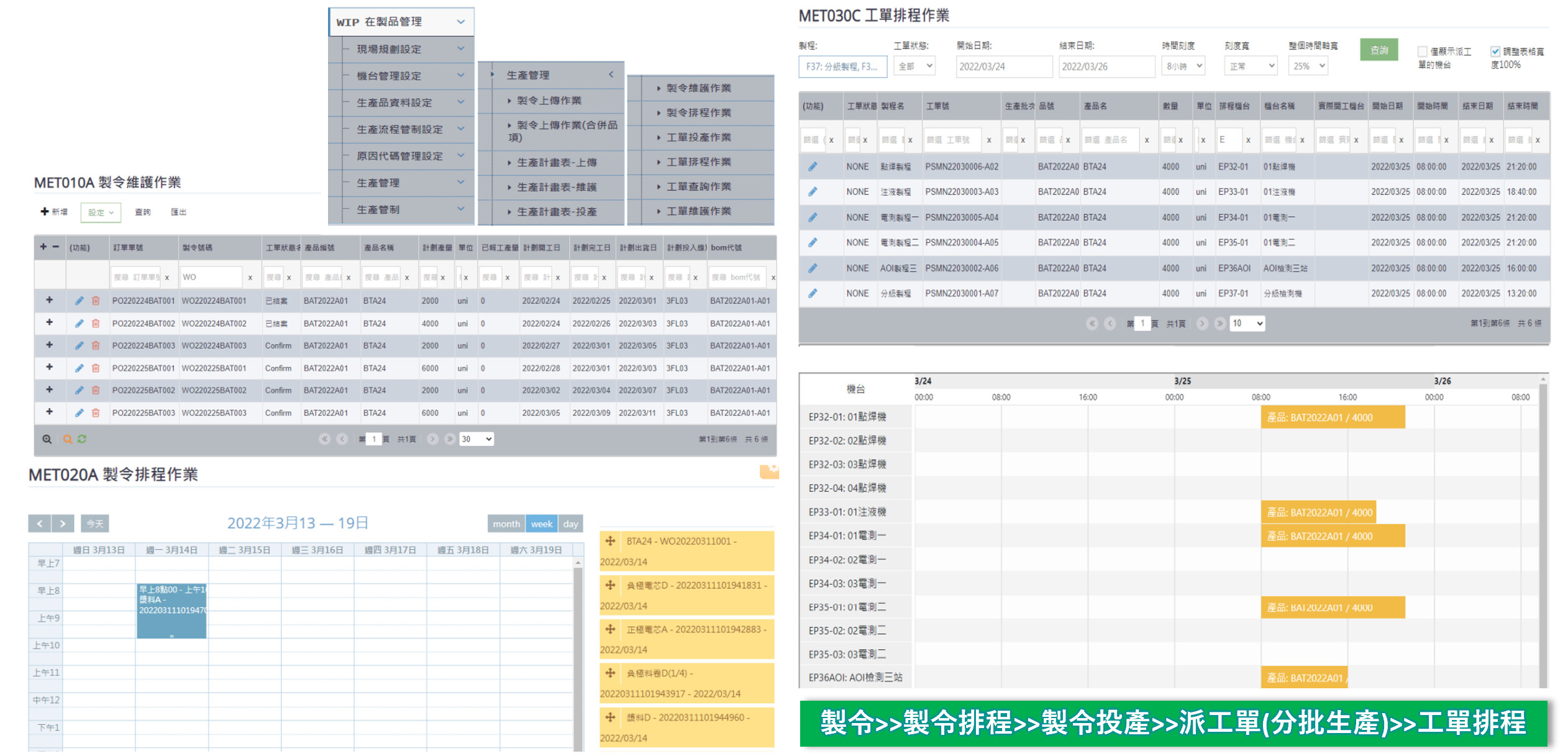
Task: Grab move handle of 正極電芯A card
Action: point(610,629)
